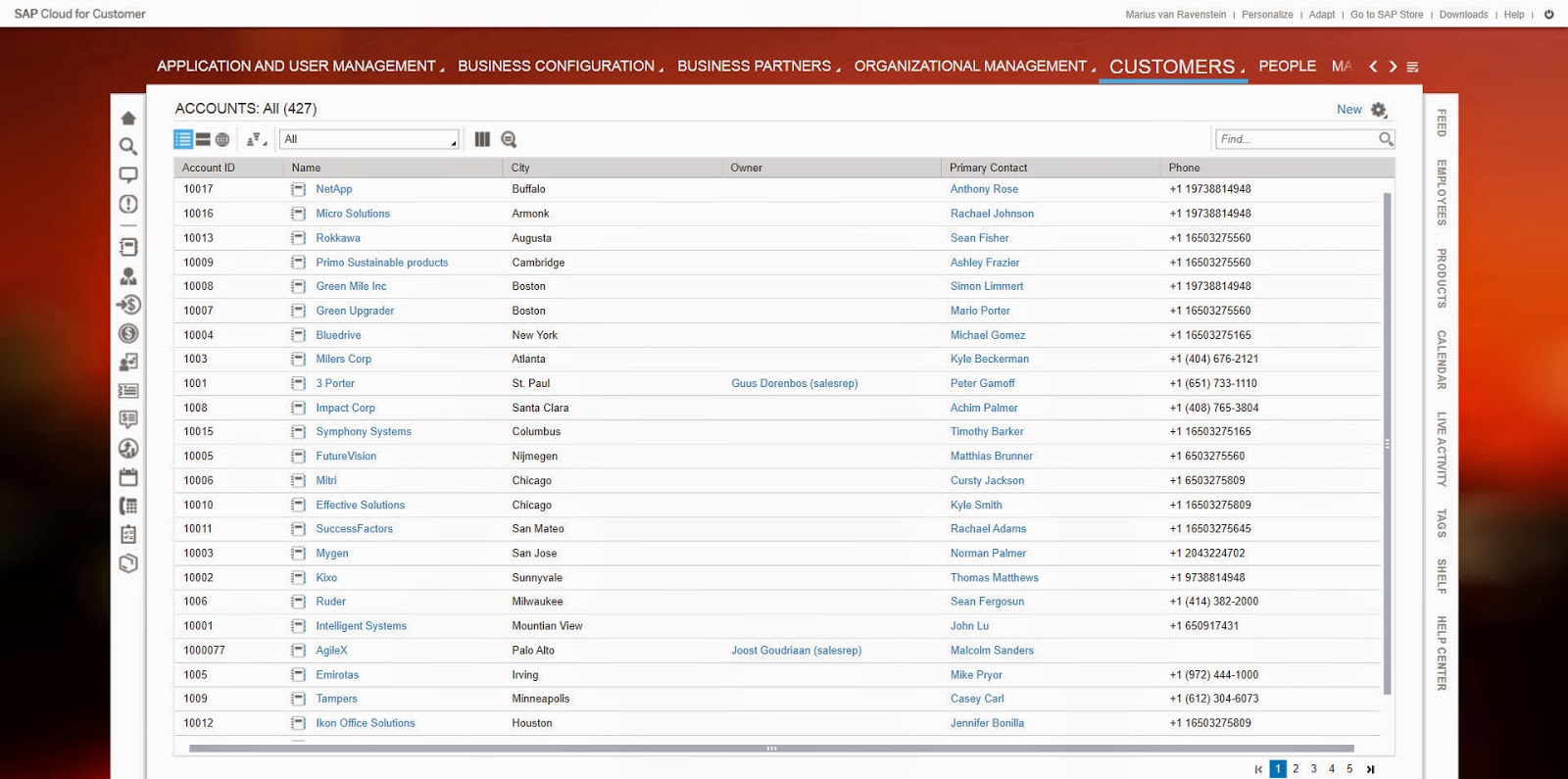Click the horizontal table scrollbar

click(x=771, y=748)
